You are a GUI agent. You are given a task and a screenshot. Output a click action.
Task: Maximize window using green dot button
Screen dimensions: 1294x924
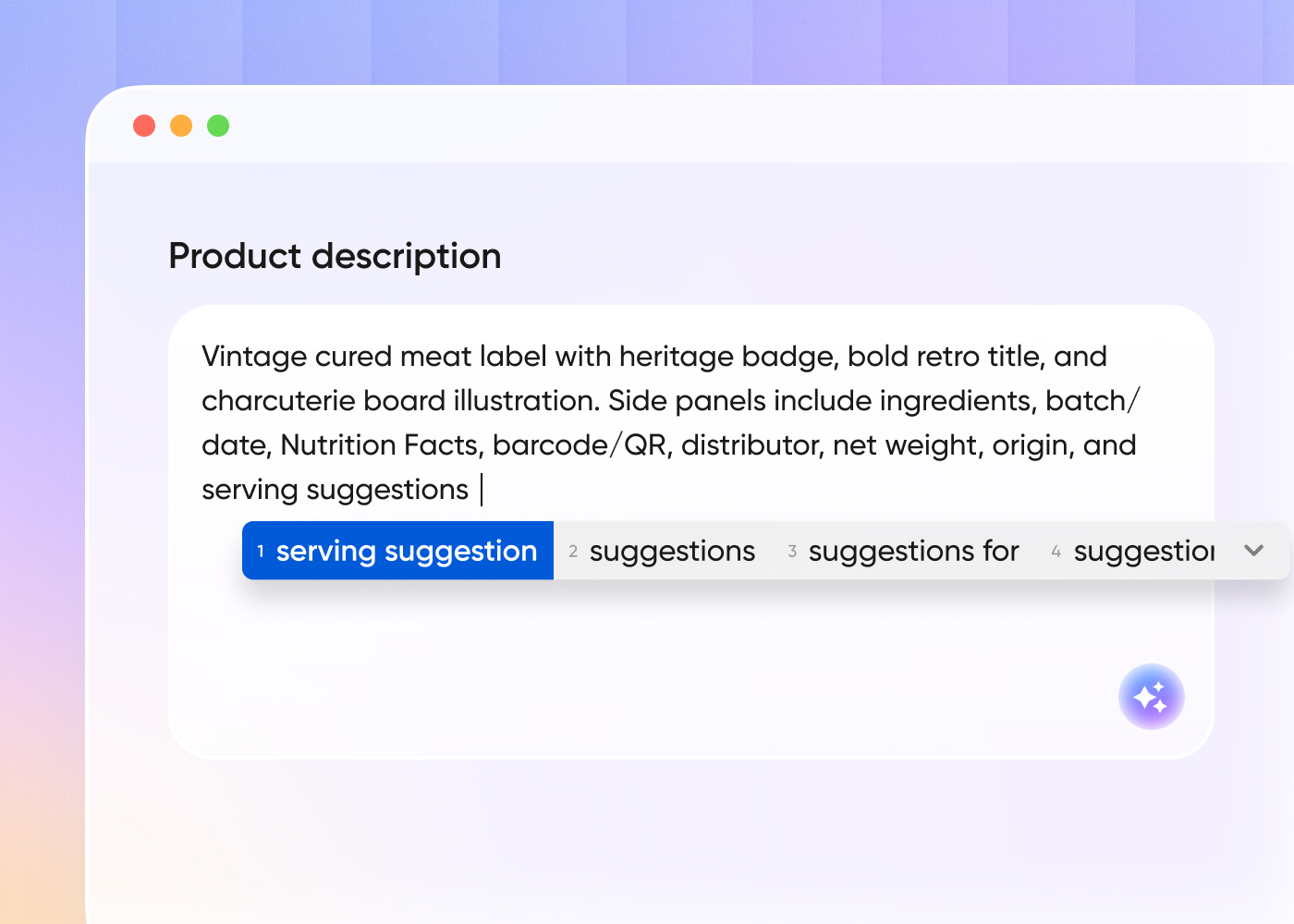218,126
